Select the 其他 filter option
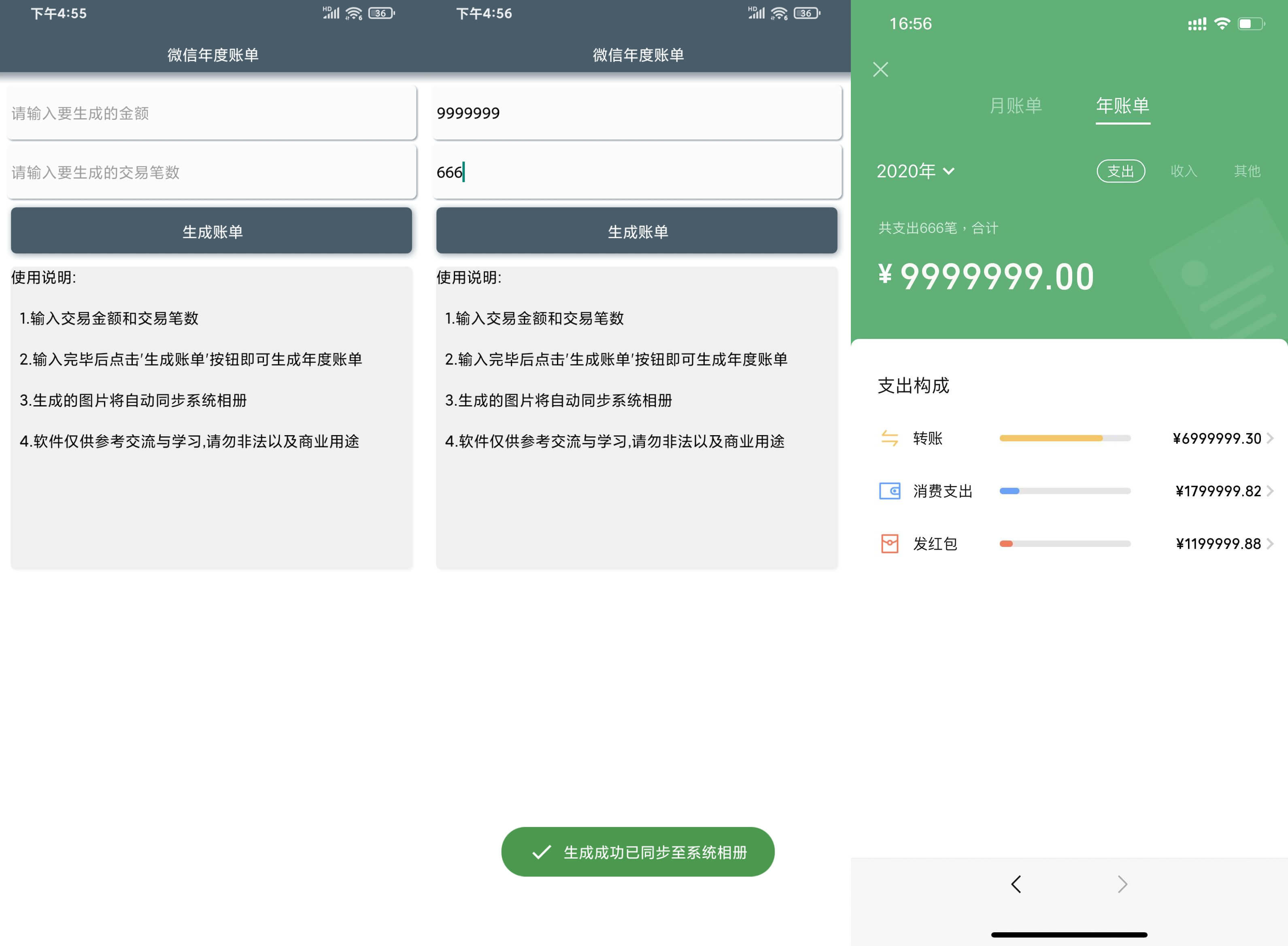Image resolution: width=1288 pixels, height=946 pixels. point(1247,171)
